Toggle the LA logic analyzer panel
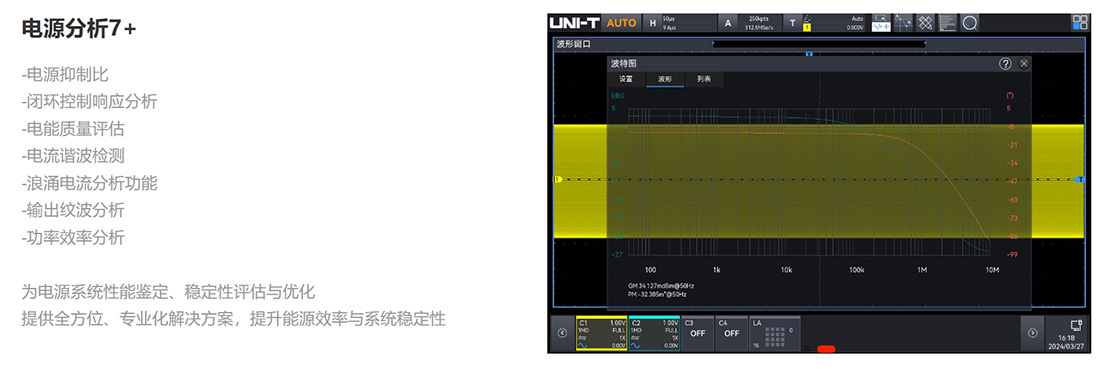 click(x=774, y=333)
